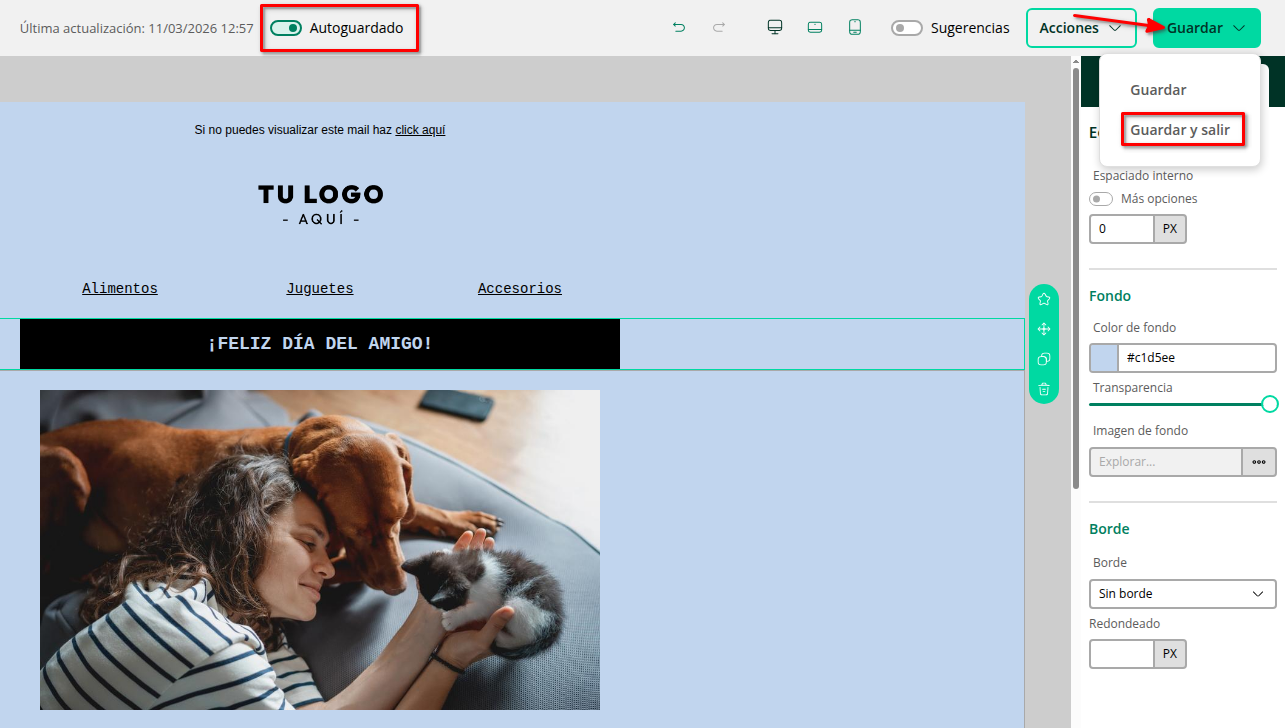Redo the last change
The width and height of the screenshot is (1285, 728).
[719, 27]
